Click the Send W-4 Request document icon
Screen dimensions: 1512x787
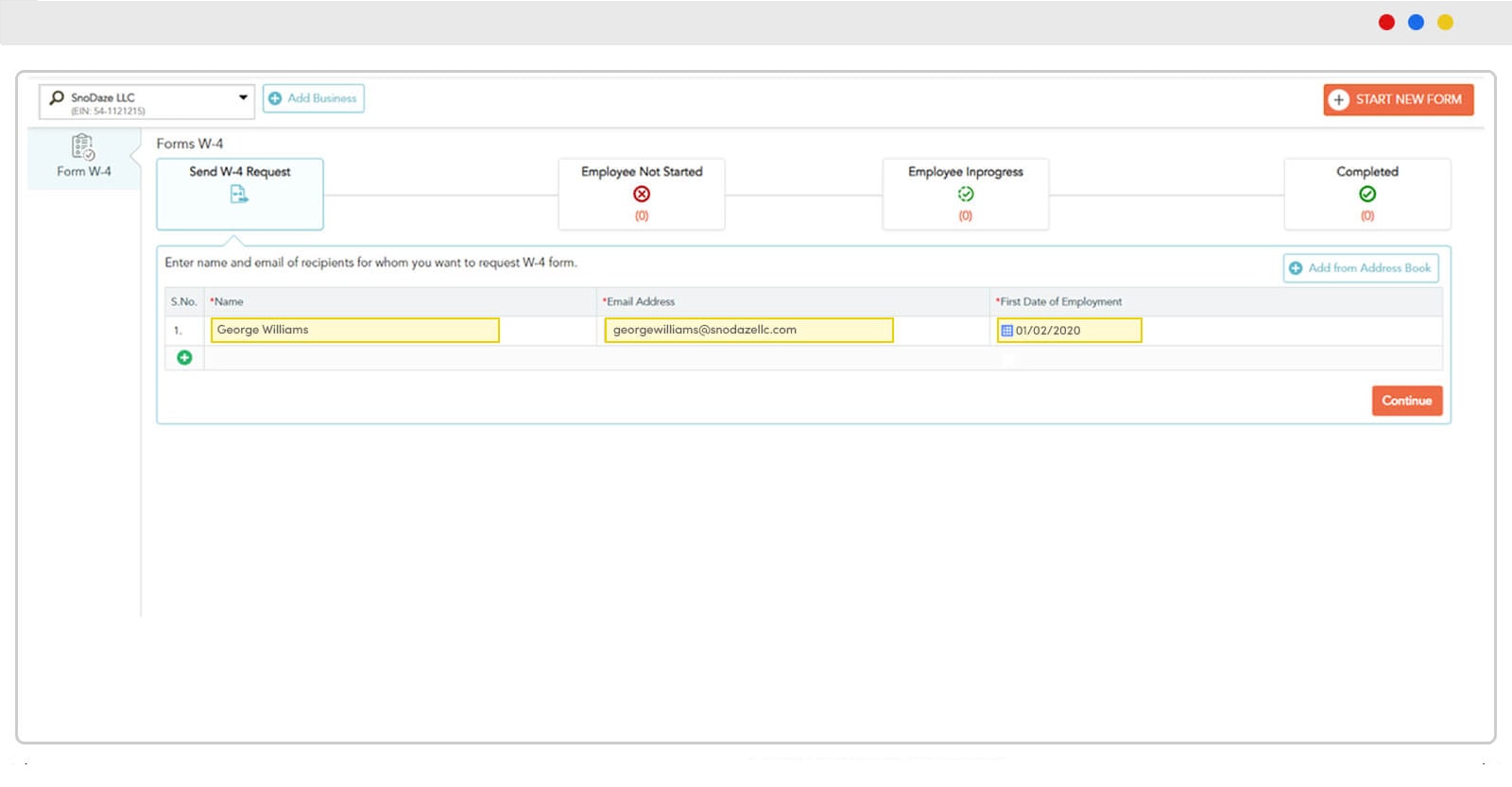pos(239,194)
